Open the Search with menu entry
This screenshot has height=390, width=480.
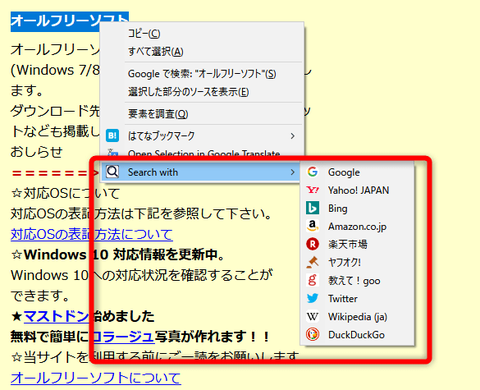[x=201, y=172]
